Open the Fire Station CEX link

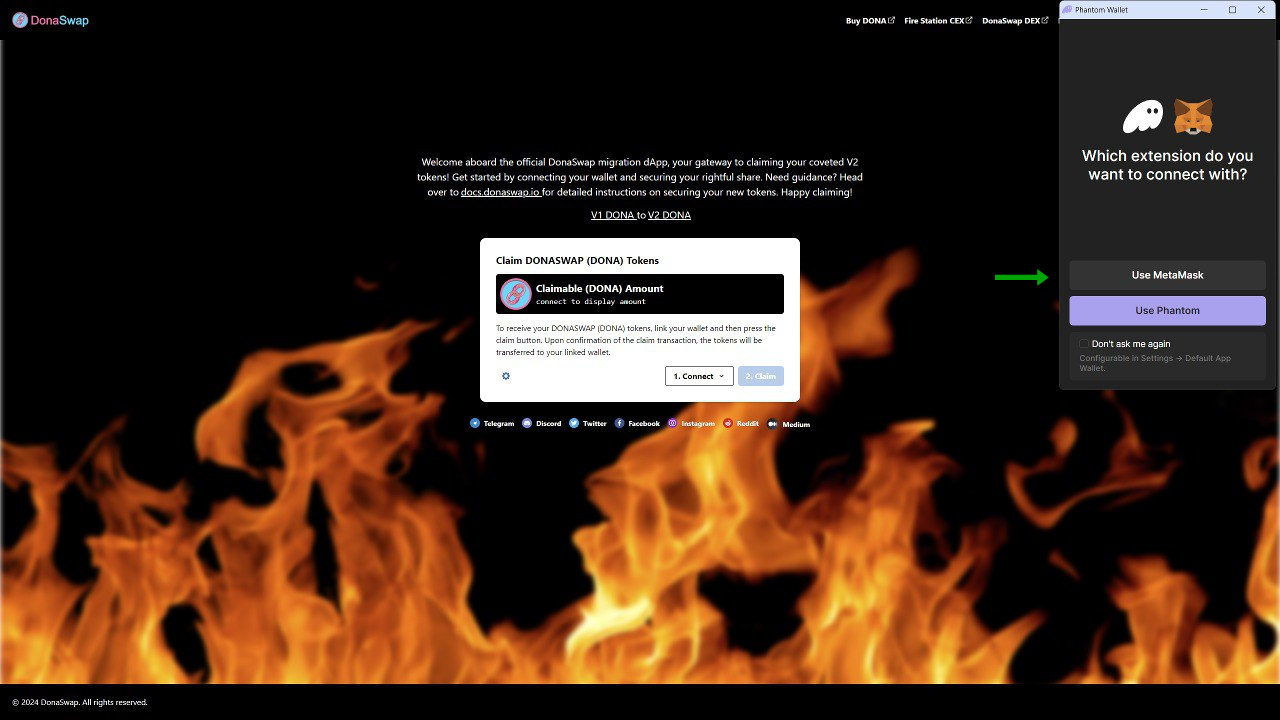(x=938, y=20)
